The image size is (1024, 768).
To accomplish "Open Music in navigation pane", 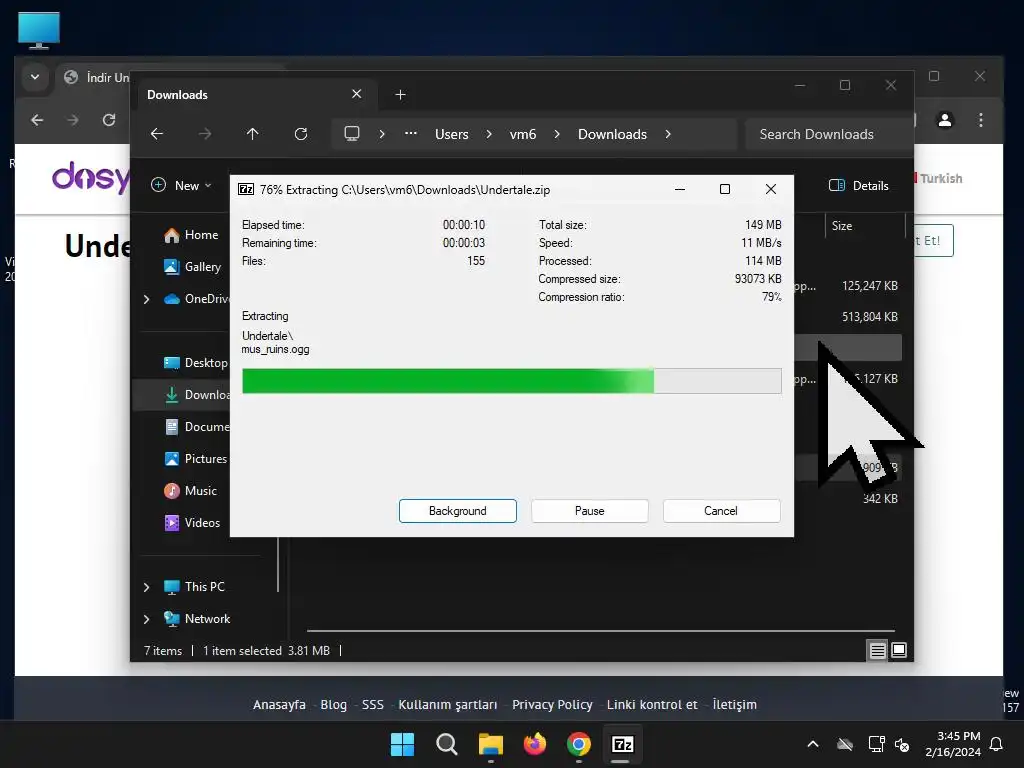I will [x=191, y=490].
